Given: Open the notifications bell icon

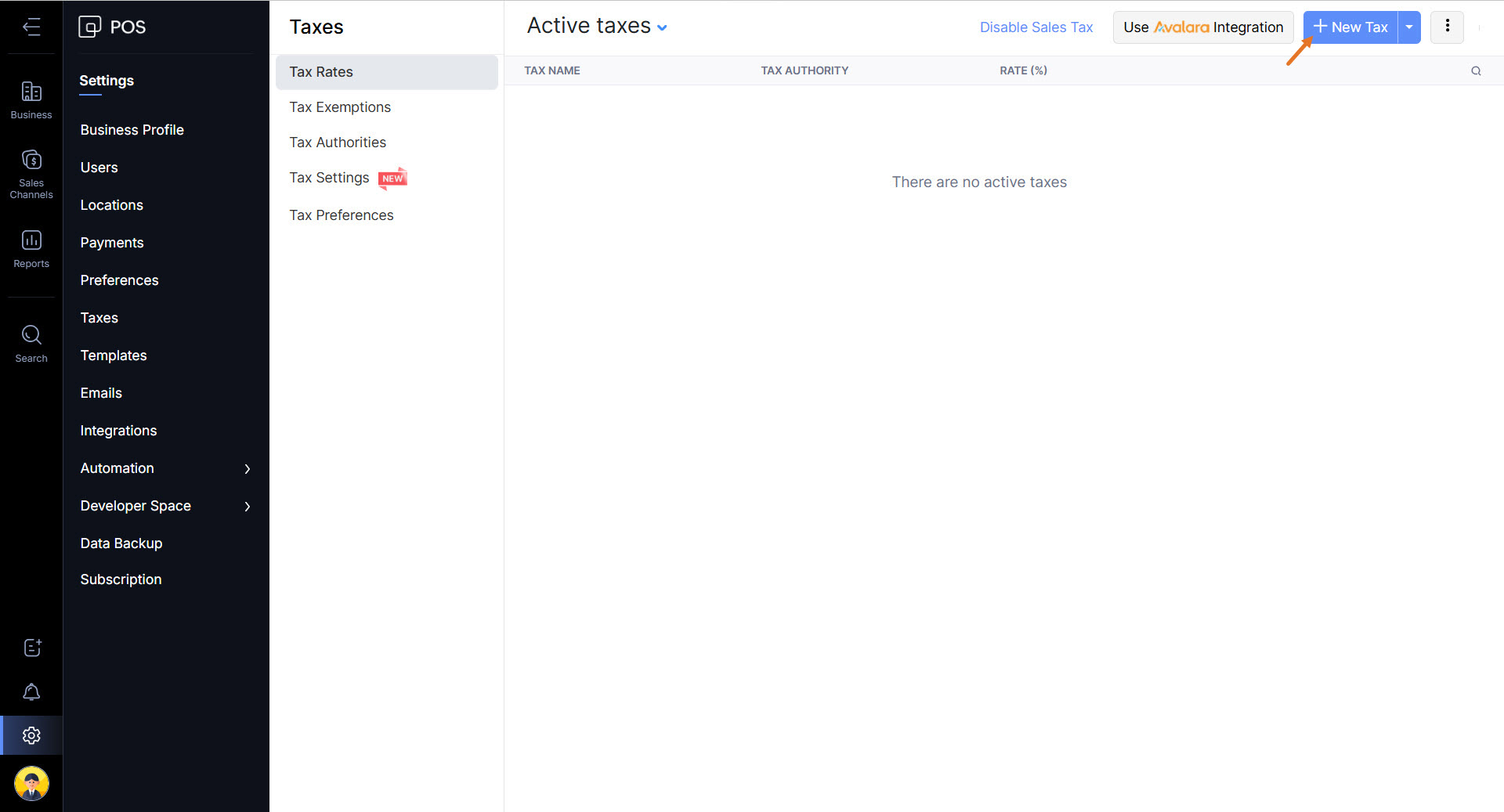Looking at the screenshot, I should (31, 692).
